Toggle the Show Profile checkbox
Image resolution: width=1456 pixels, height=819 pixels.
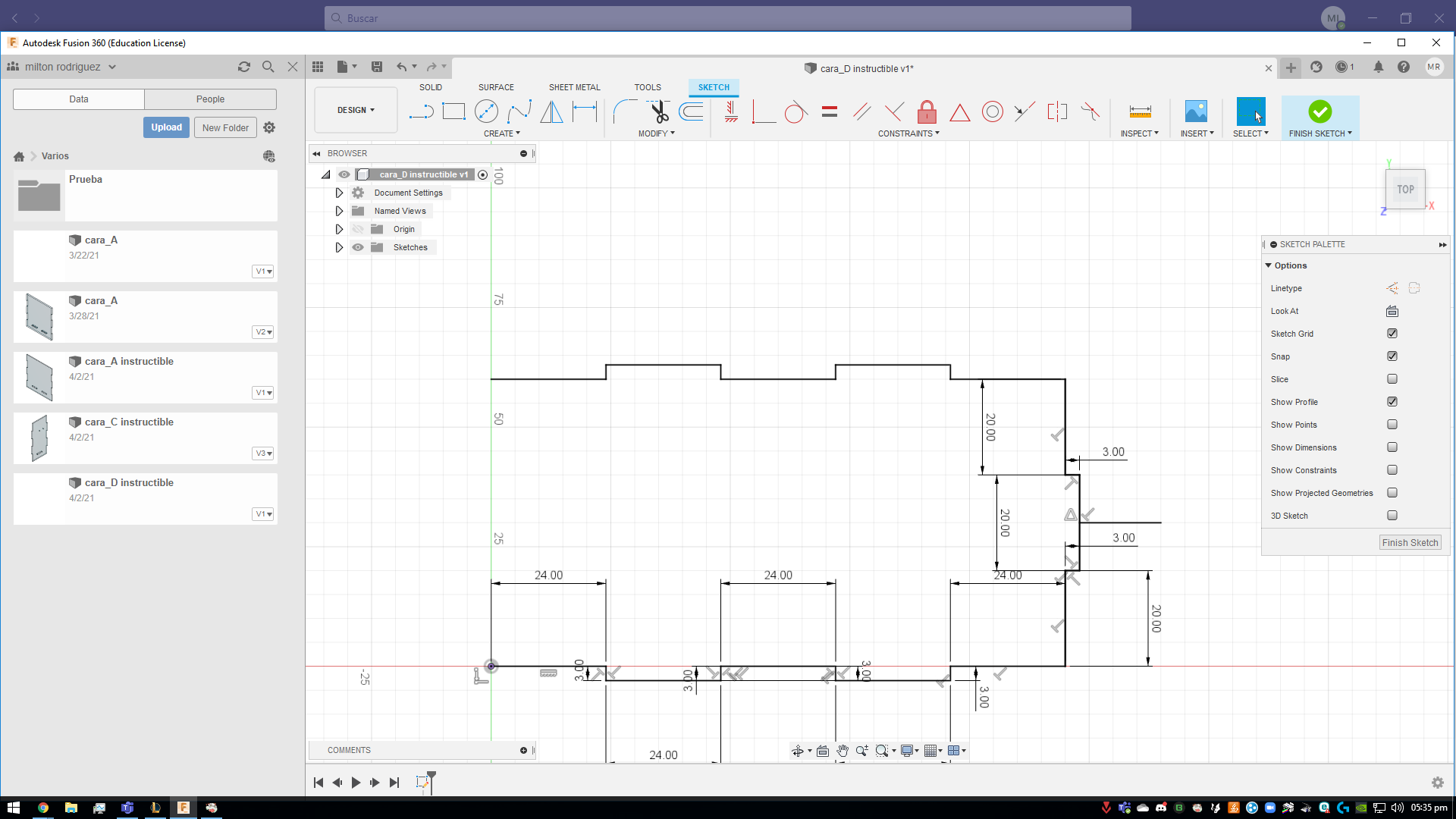coord(1392,402)
